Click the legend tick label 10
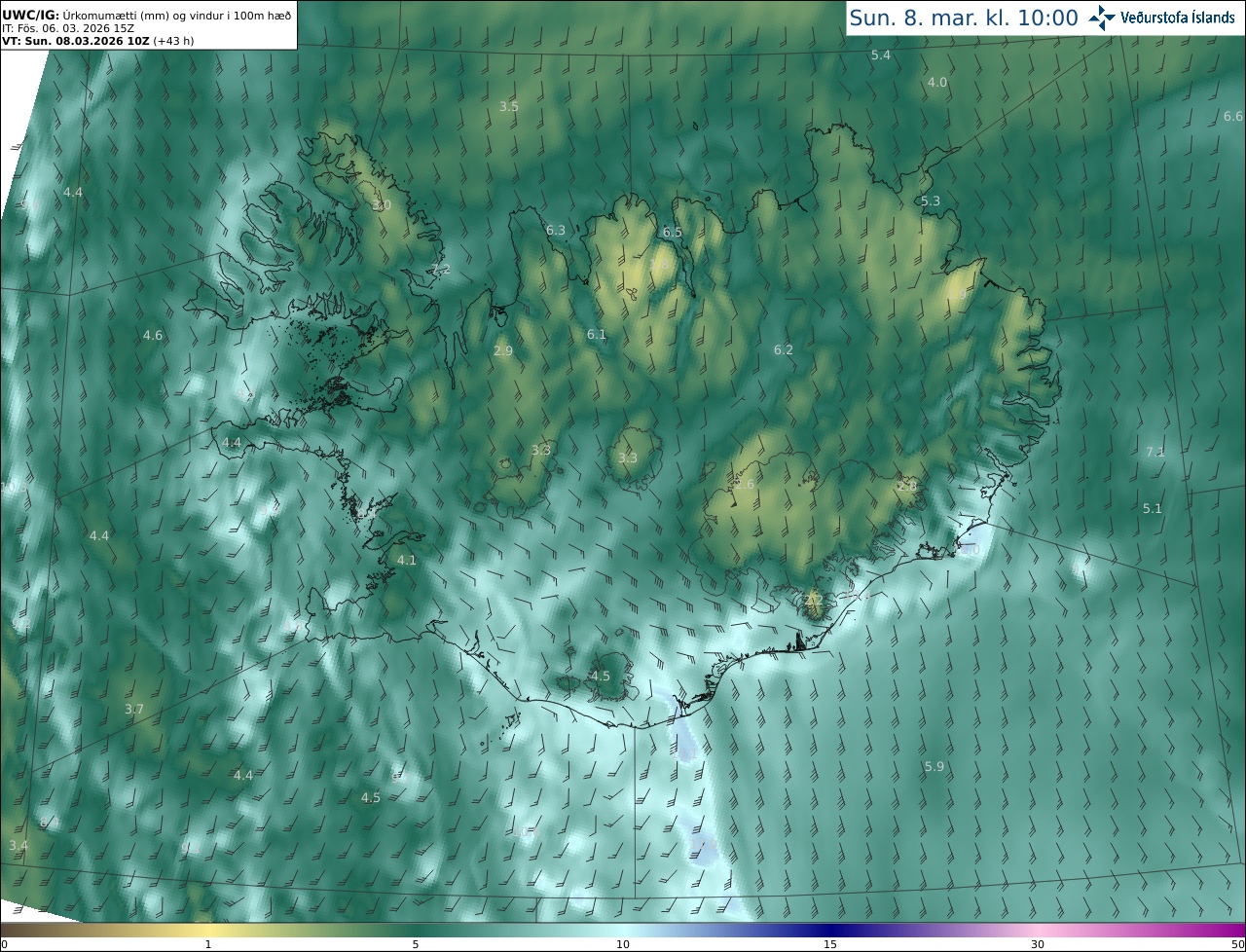1246x952 pixels. [623, 944]
